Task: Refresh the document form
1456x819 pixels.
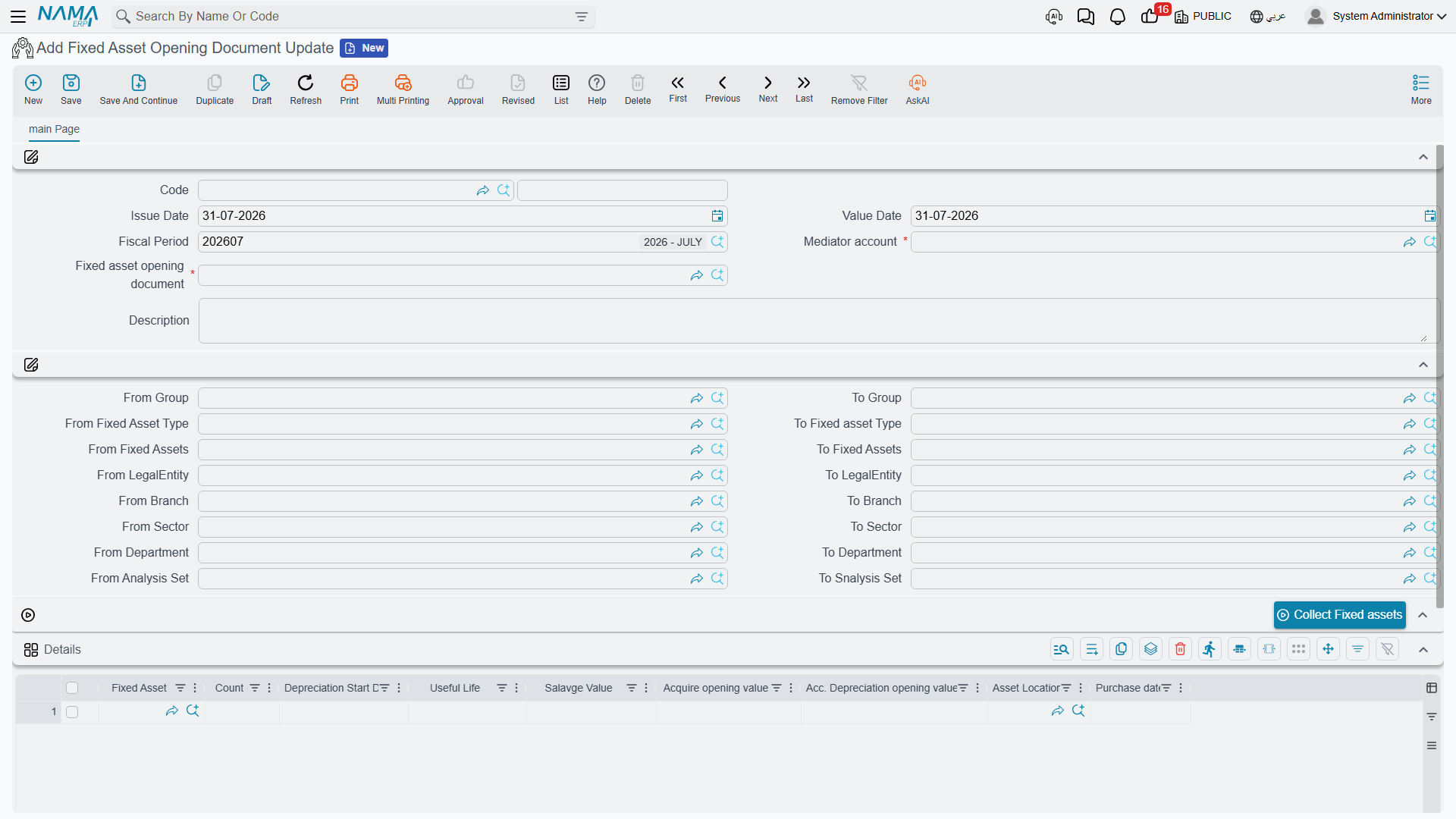Action: click(x=306, y=89)
